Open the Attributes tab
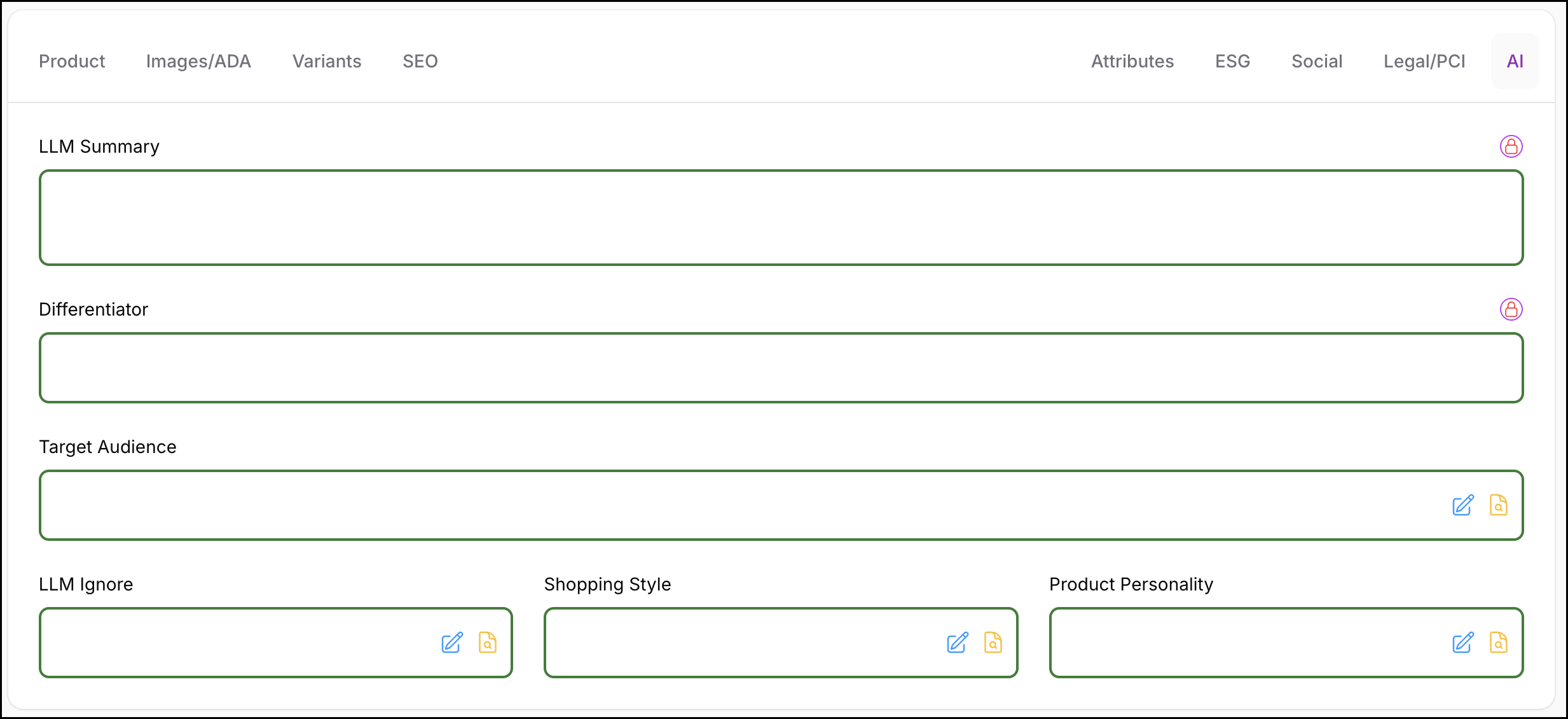Viewport: 1568px width, 719px height. 1132,61
